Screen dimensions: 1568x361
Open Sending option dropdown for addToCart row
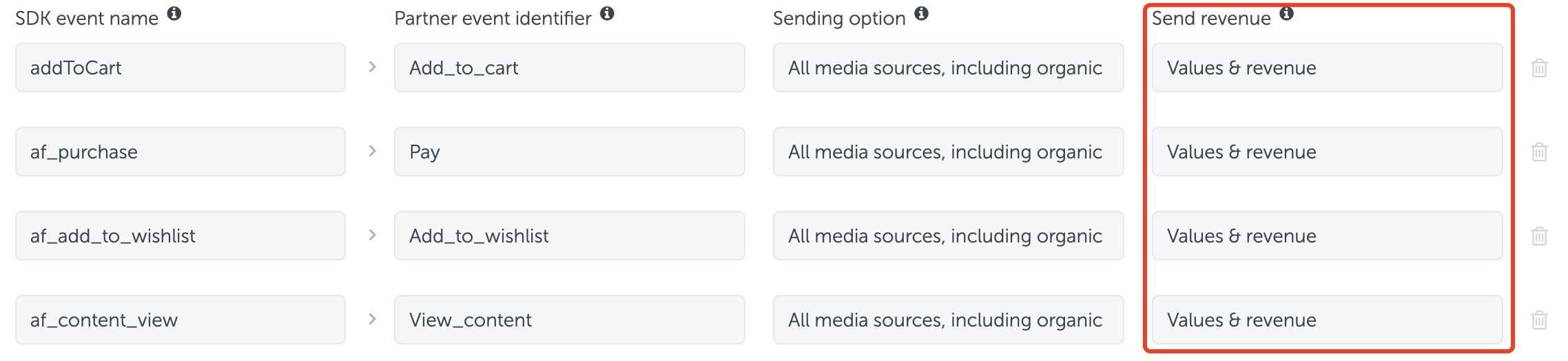[948, 68]
